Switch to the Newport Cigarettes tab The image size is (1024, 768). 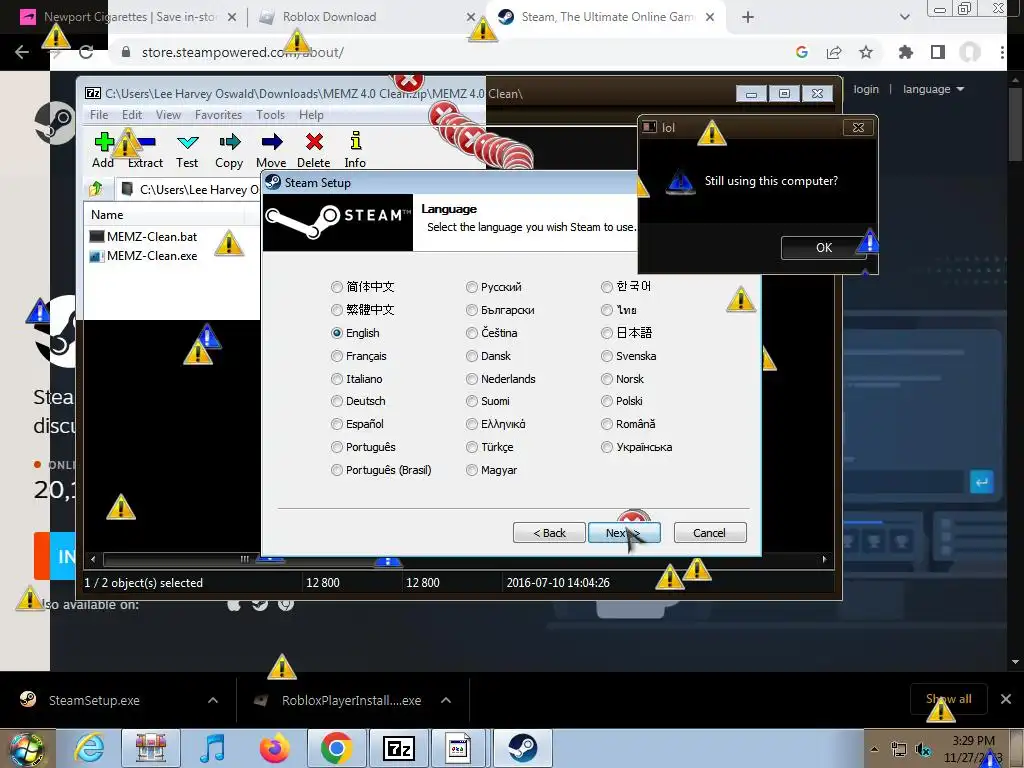pos(131,17)
